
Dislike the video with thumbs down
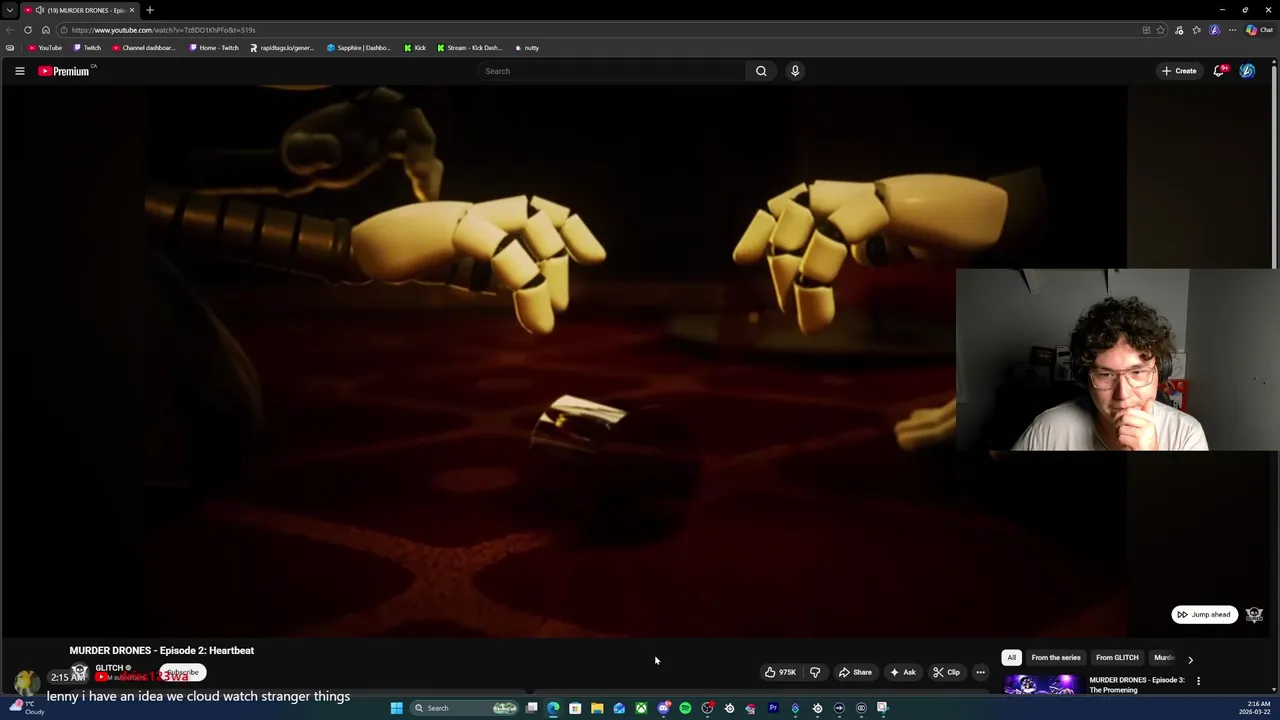point(815,672)
